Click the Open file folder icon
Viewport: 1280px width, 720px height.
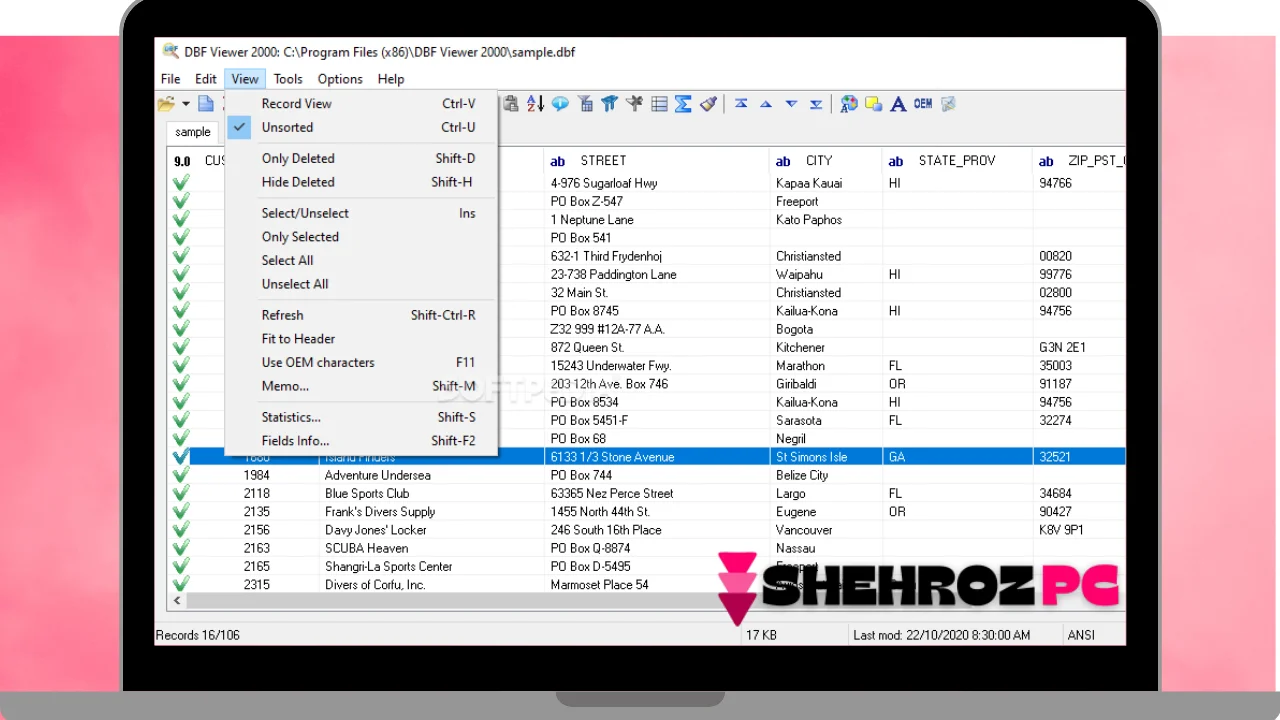(x=166, y=103)
